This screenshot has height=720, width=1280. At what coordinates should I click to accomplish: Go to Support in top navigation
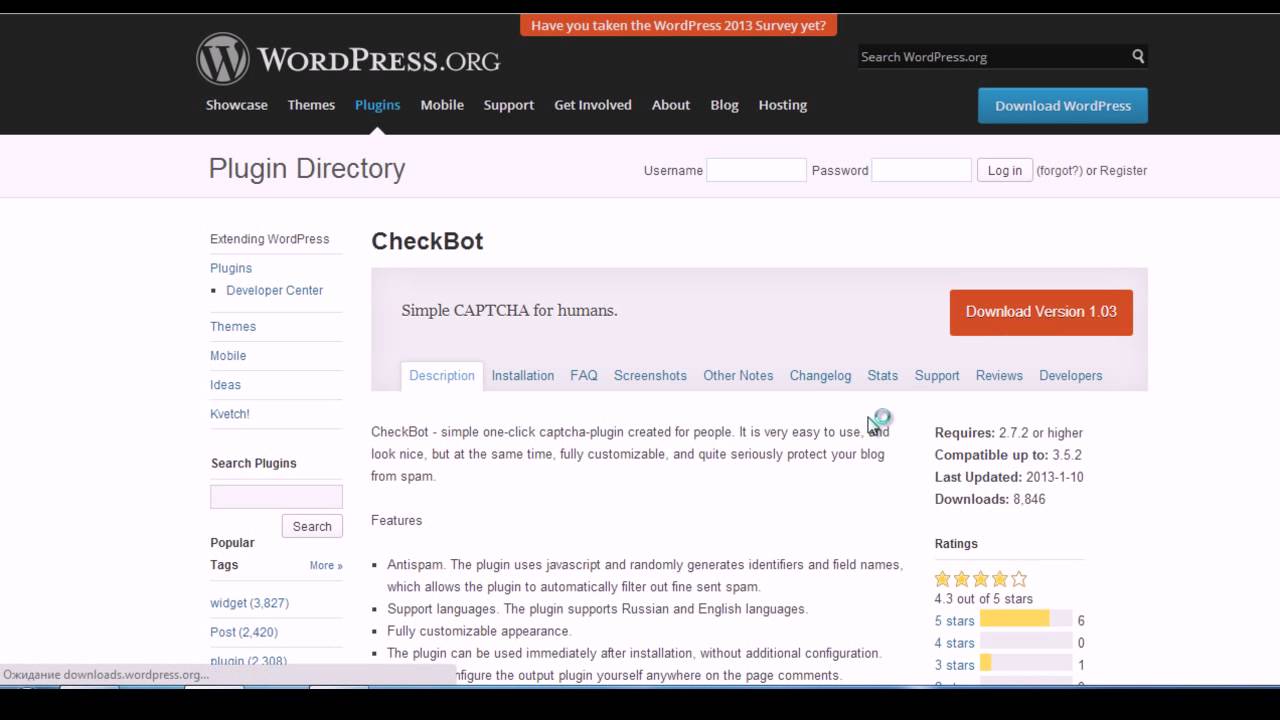tap(509, 105)
